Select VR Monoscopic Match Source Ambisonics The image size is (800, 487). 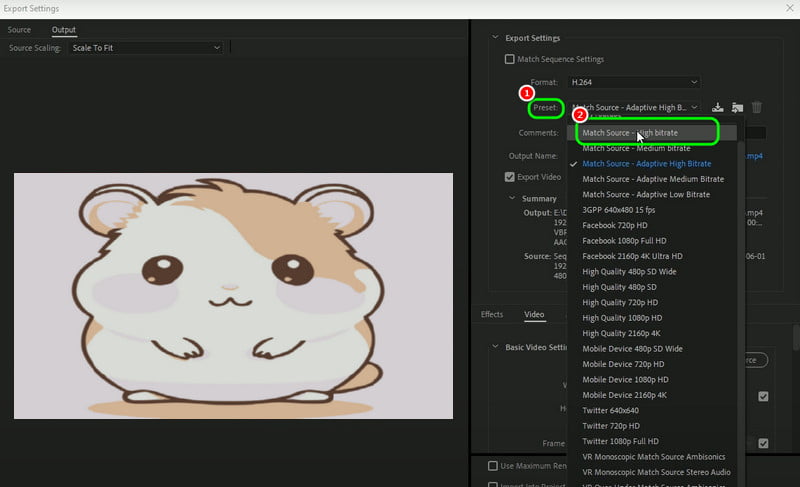click(x=652, y=457)
